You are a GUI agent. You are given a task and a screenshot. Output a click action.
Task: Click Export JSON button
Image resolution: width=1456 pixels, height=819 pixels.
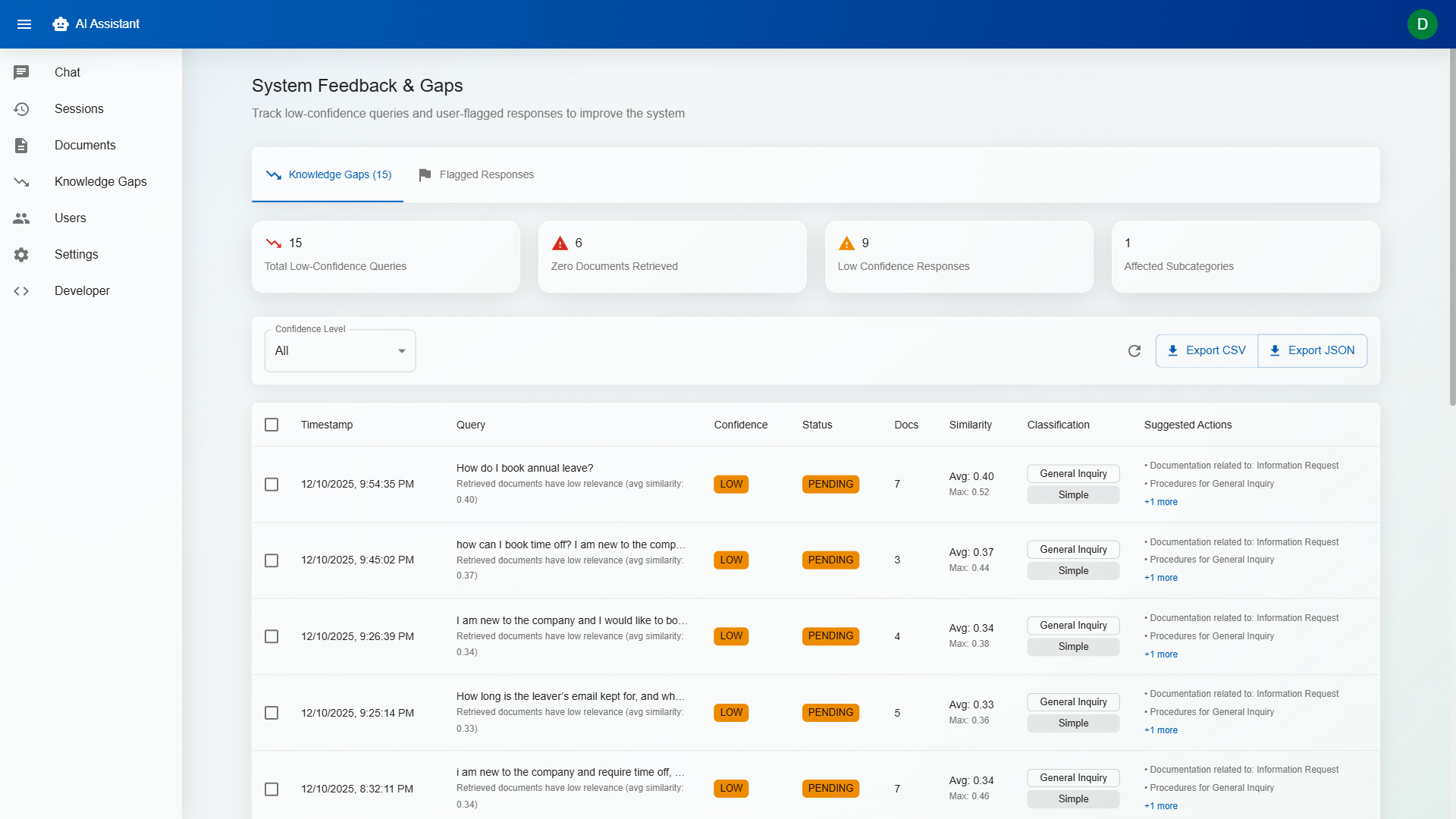pyautogui.click(x=1312, y=350)
